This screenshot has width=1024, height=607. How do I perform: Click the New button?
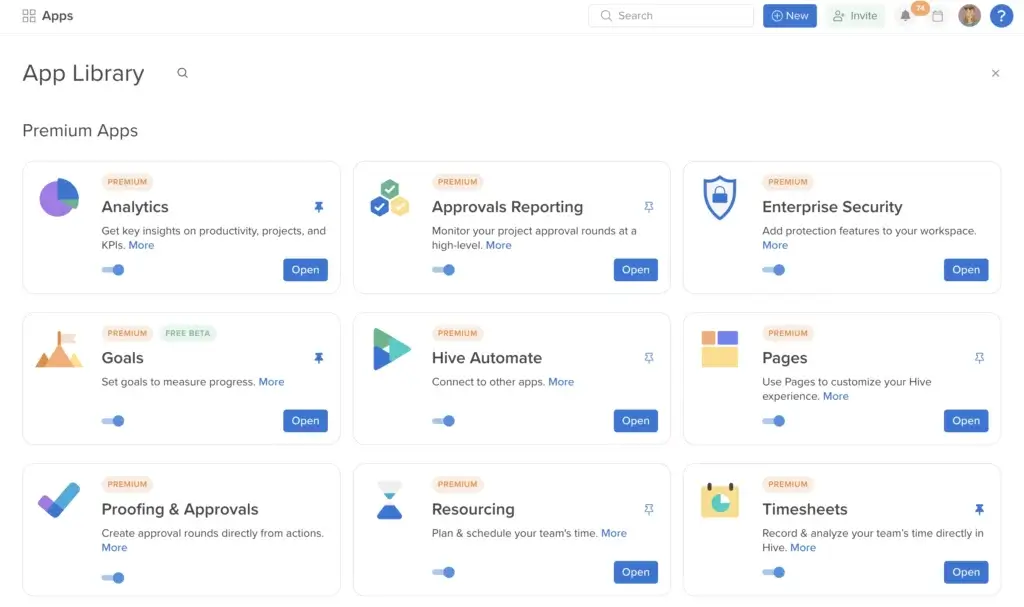tap(790, 16)
